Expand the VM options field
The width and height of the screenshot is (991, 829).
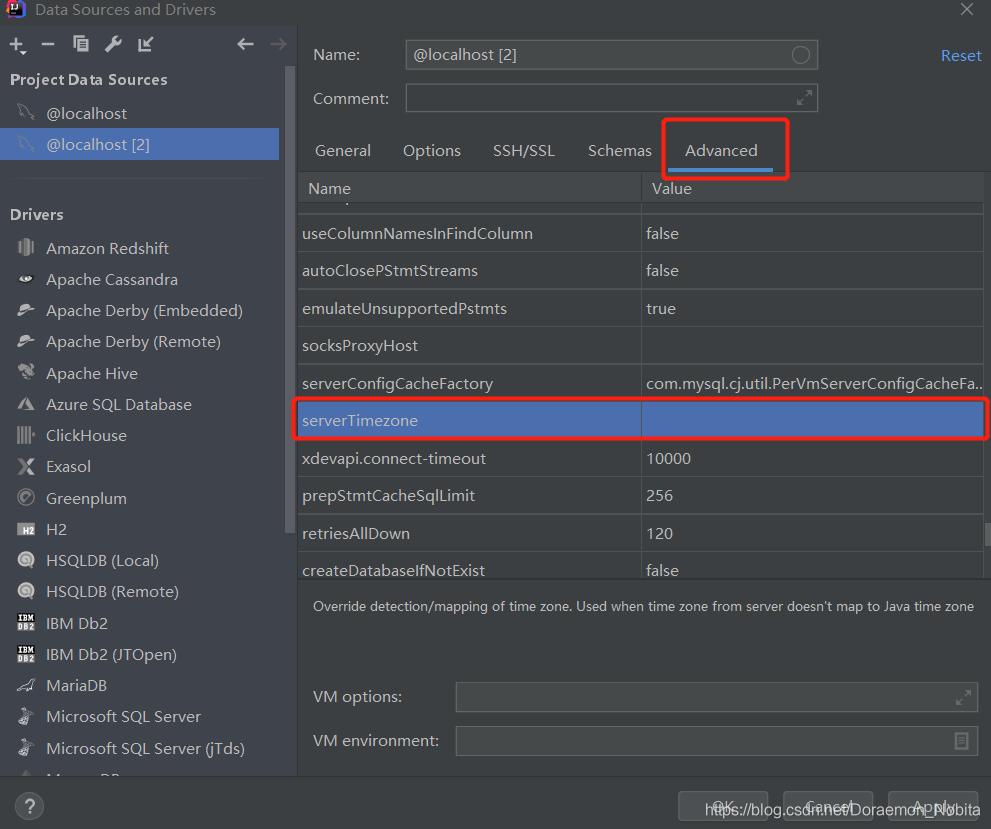[963, 698]
